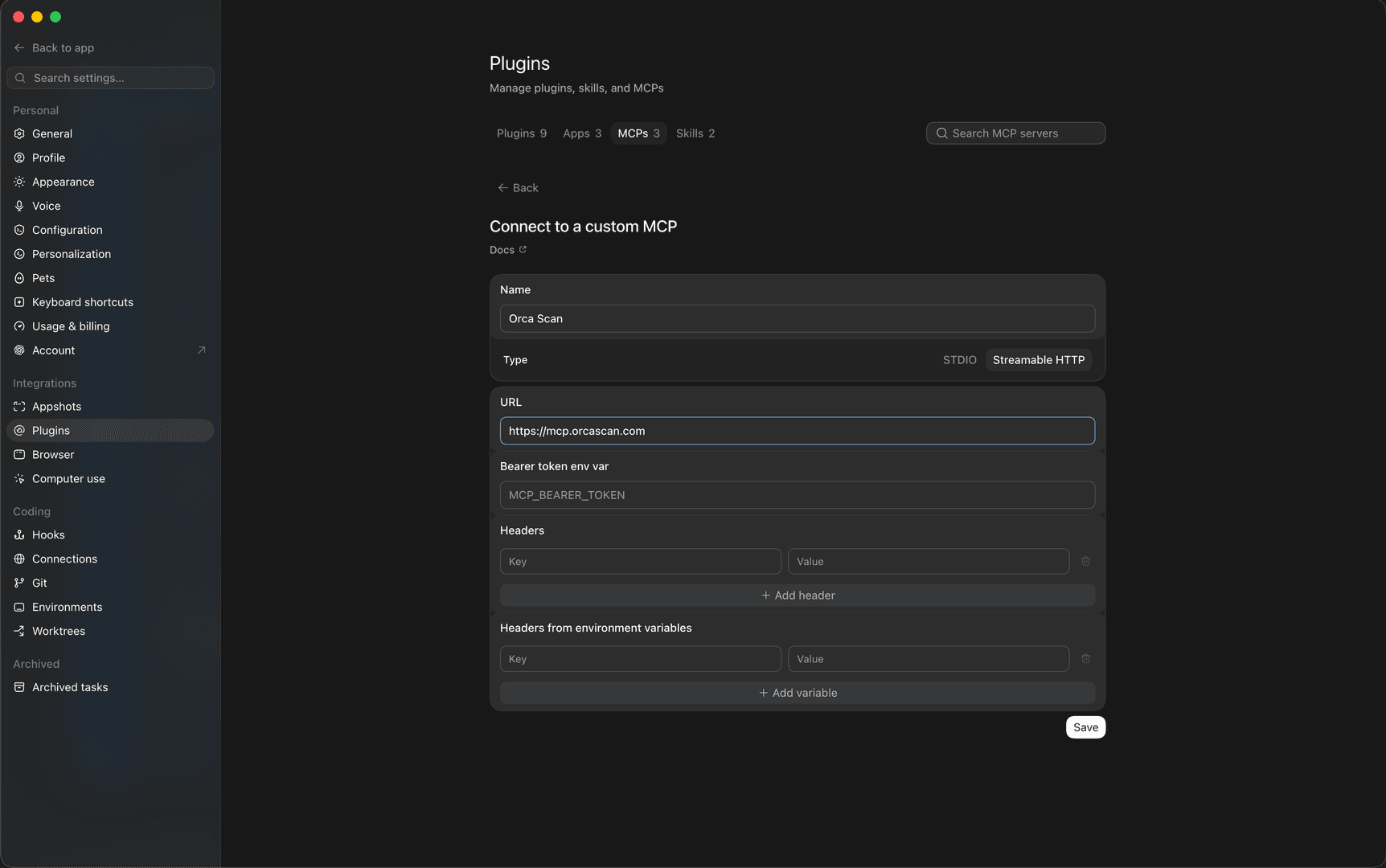The width and height of the screenshot is (1386, 868).
Task: Click the trash icon beside Headers row
Action: point(1085,561)
